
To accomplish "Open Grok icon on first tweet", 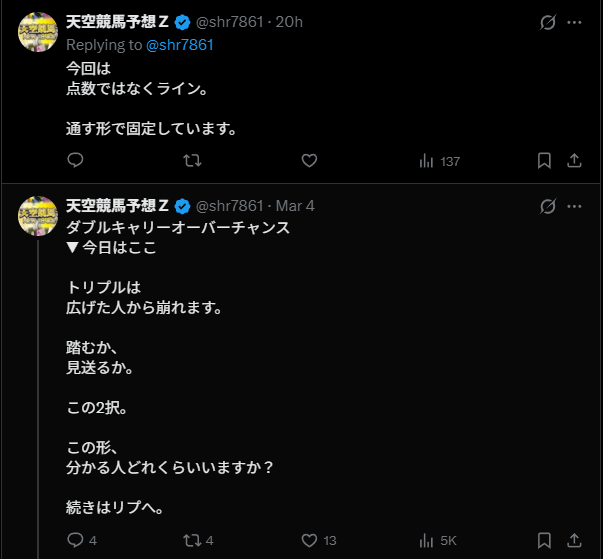I will coord(547,22).
